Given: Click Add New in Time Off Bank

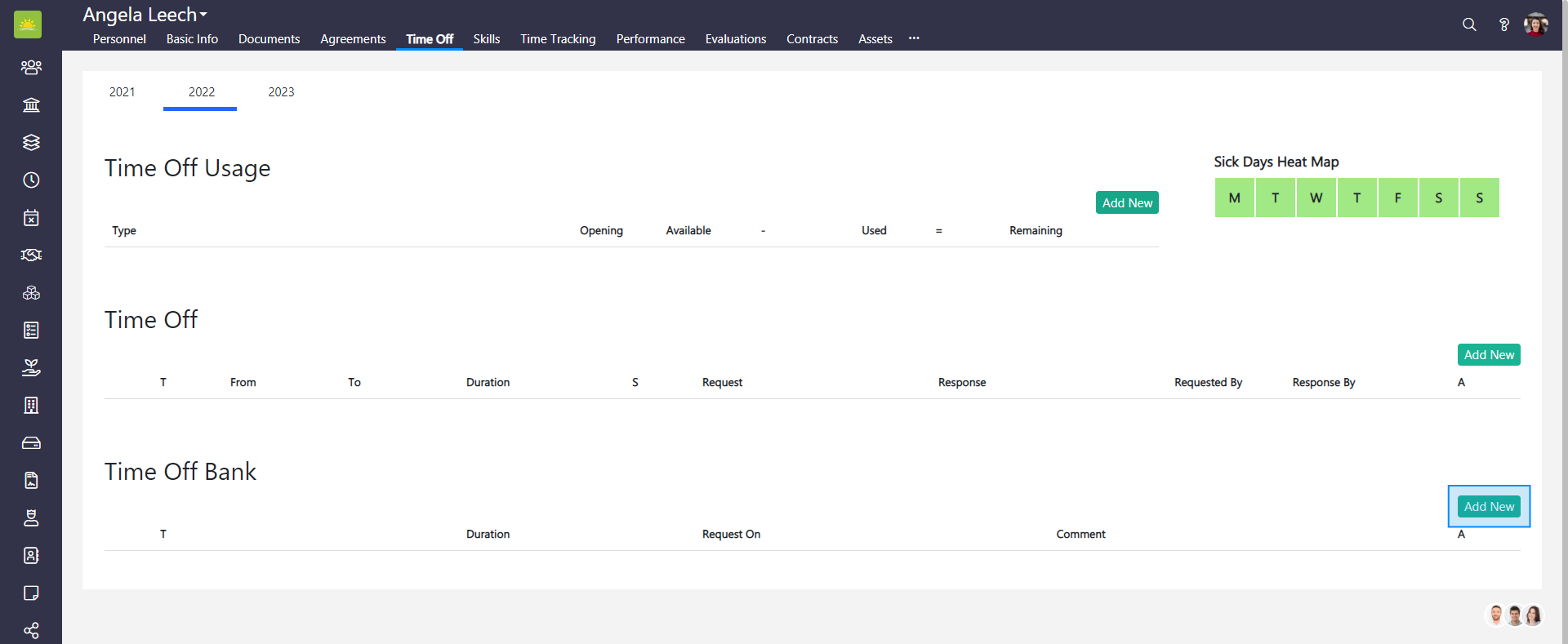Looking at the screenshot, I should point(1489,506).
